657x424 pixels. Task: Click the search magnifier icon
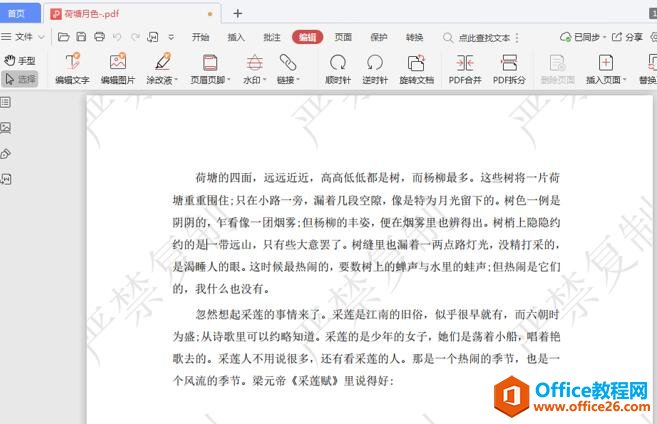[x=447, y=38]
